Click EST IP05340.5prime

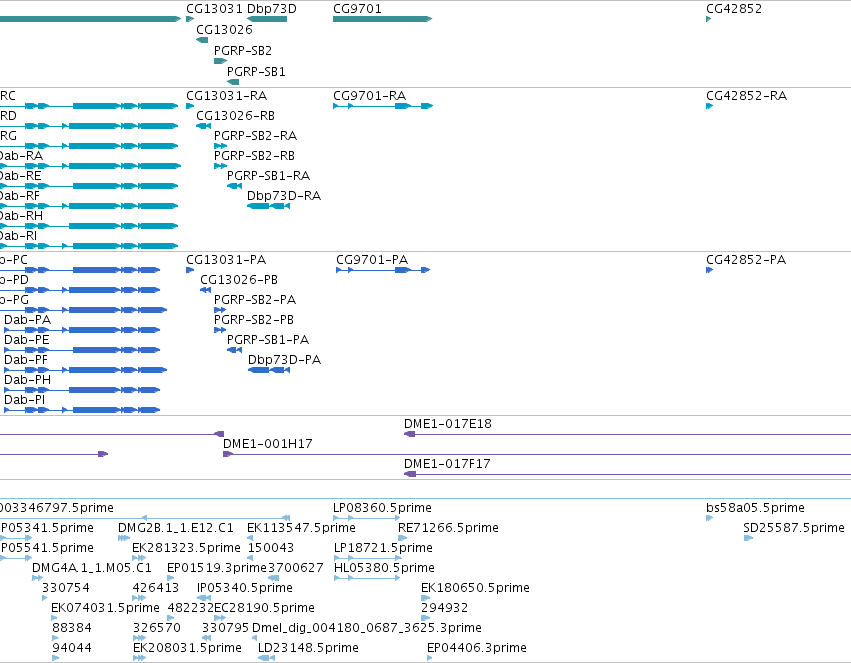(x=245, y=588)
